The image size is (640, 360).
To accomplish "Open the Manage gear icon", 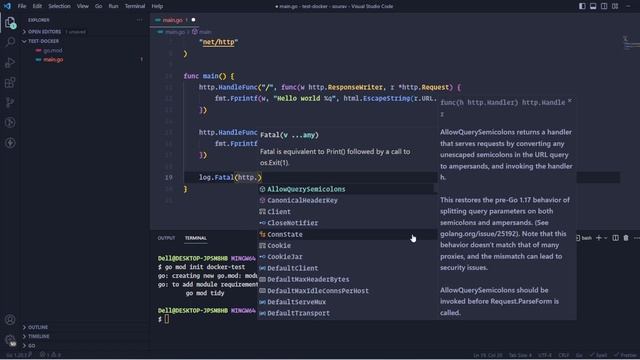I will [x=10, y=340].
